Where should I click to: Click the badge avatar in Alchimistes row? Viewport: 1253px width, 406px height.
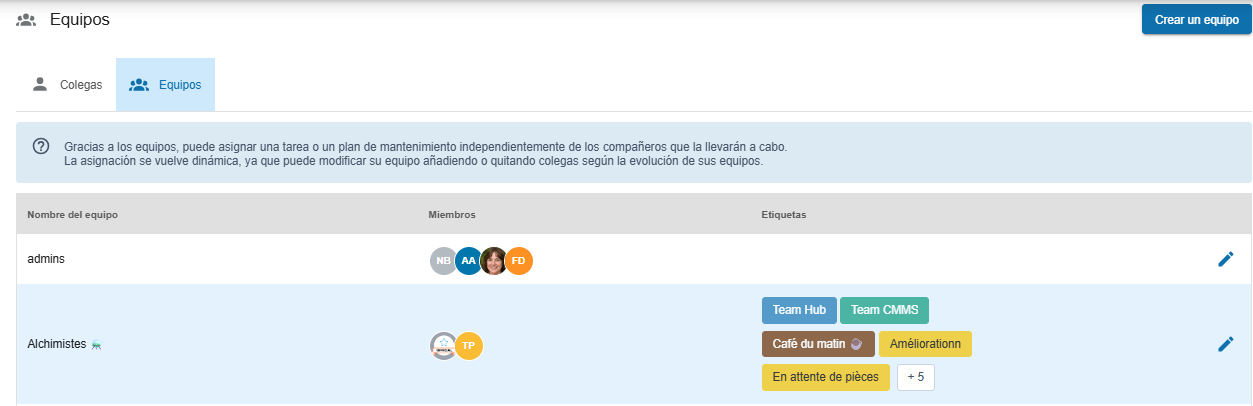click(444, 346)
